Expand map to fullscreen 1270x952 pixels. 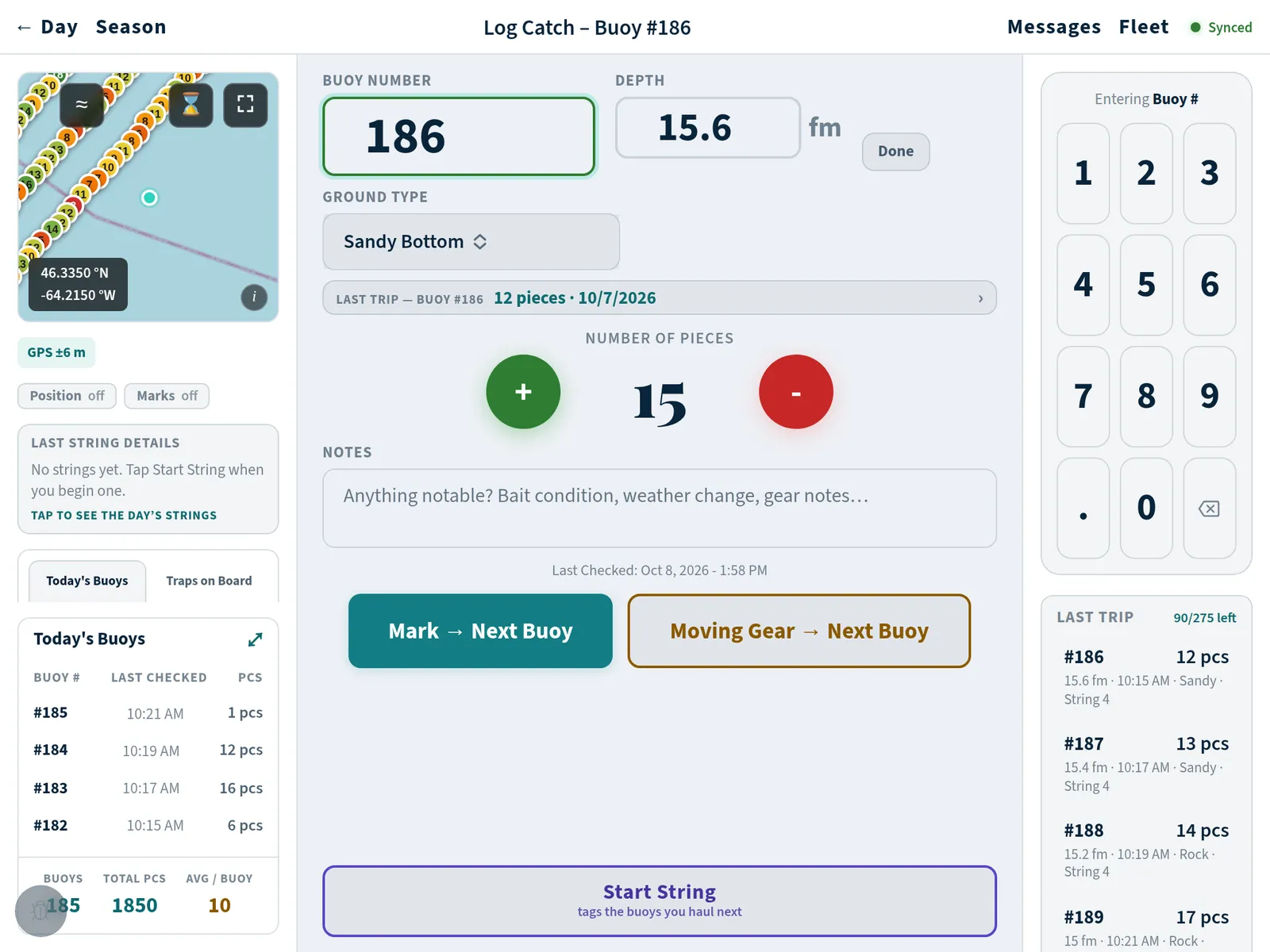pyautogui.click(x=245, y=105)
